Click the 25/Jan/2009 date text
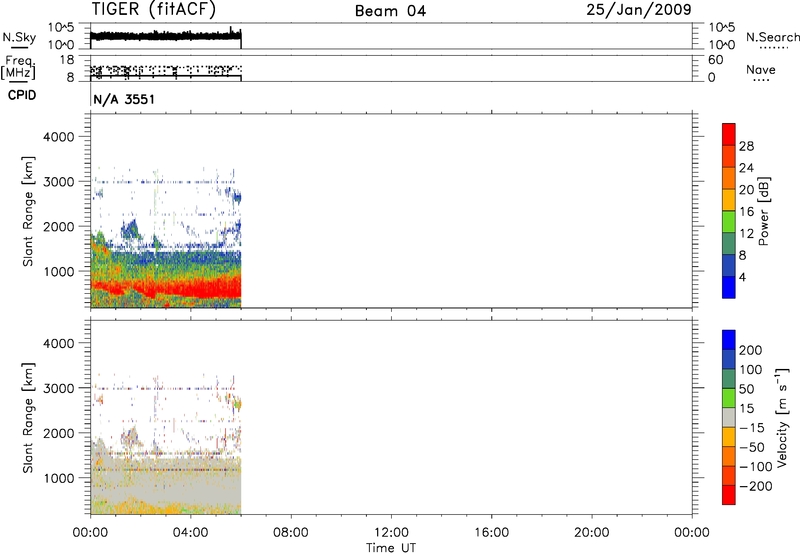800x554 pixels. [x=639, y=10]
